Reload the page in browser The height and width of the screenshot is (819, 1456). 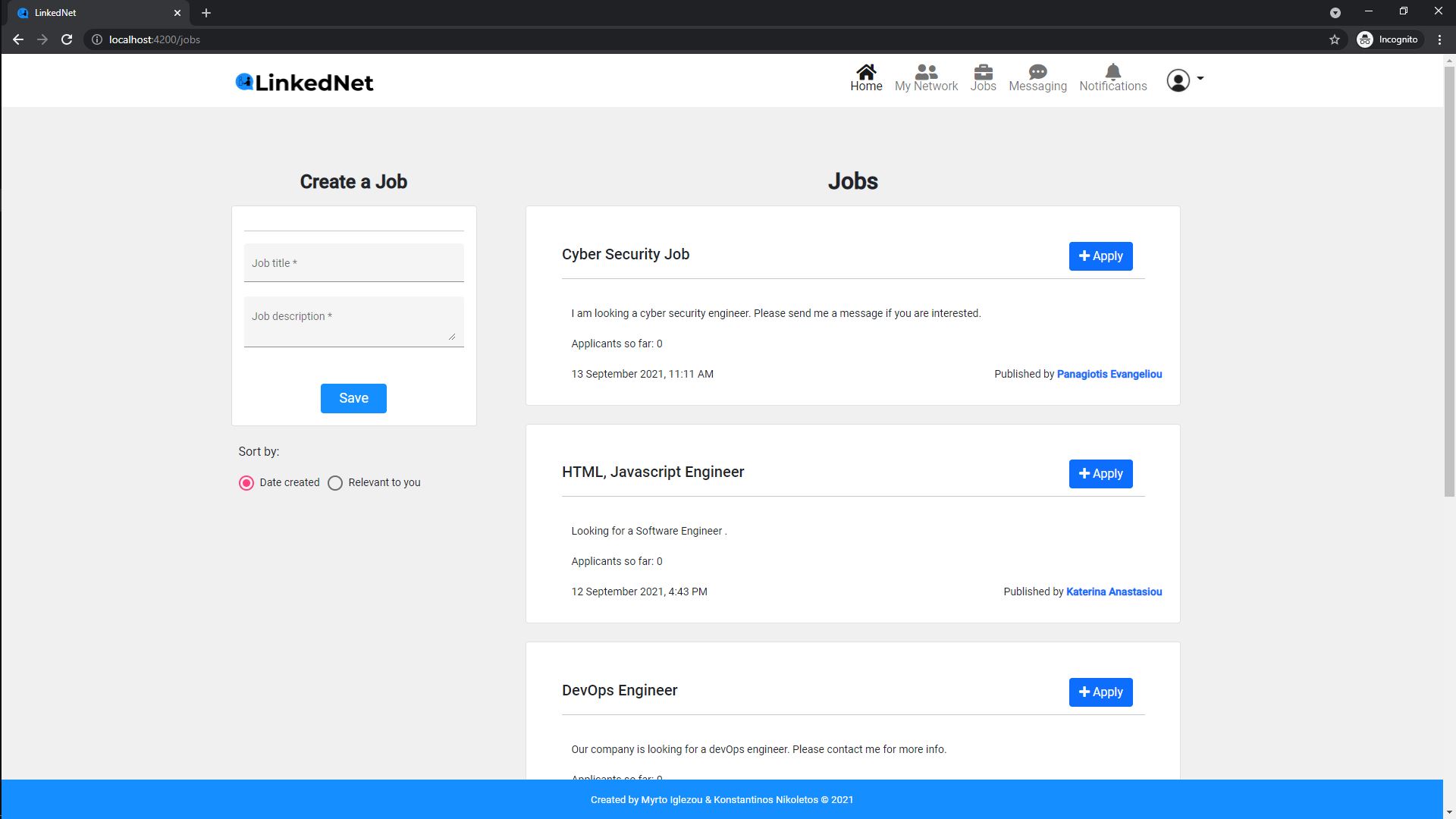coord(67,39)
